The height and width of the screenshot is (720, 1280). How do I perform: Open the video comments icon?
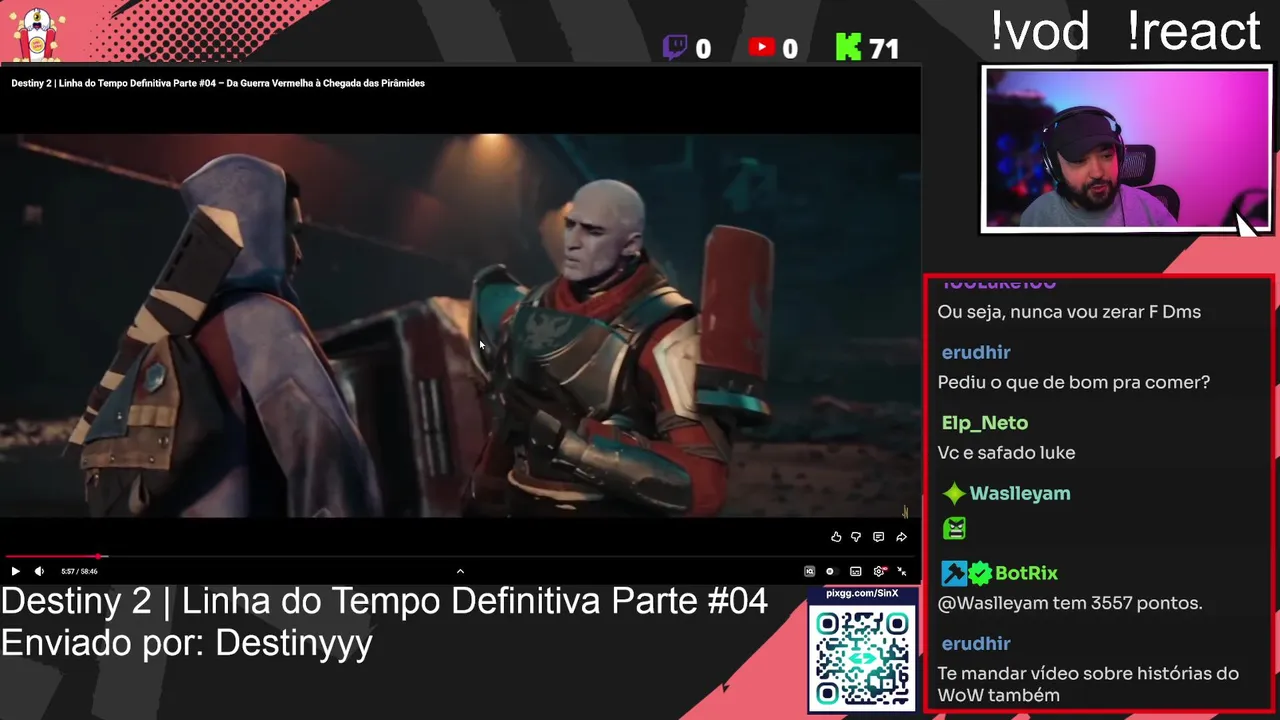(x=878, y=537)
